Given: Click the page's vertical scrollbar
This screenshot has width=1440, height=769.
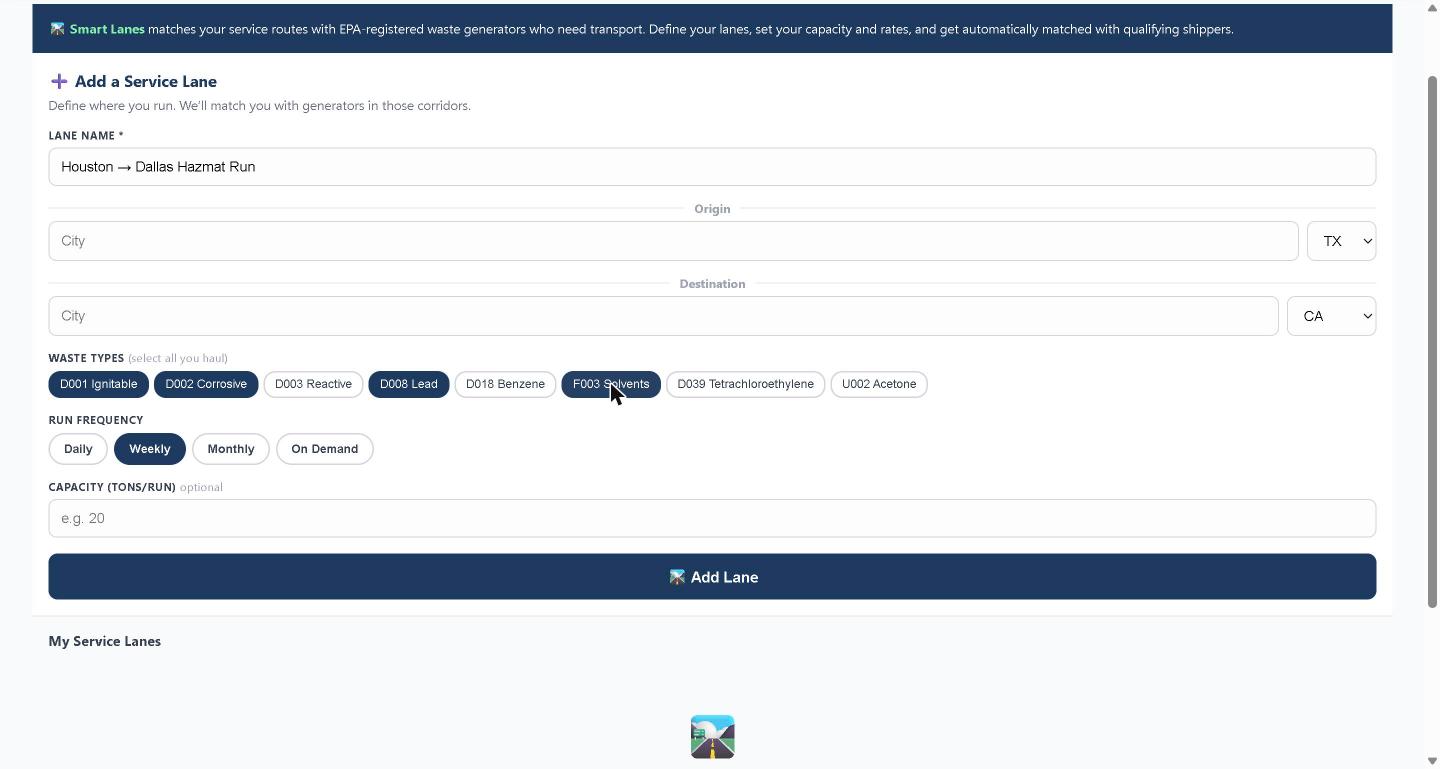Looking at the screenshot, I should [1432, 340].
